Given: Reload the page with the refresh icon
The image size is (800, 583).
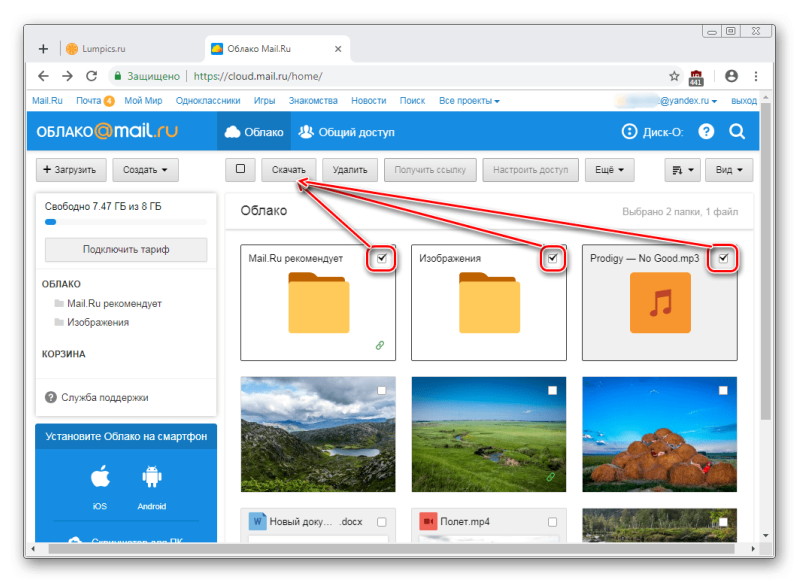Looking at the screenshot, I should coord(91,76).
